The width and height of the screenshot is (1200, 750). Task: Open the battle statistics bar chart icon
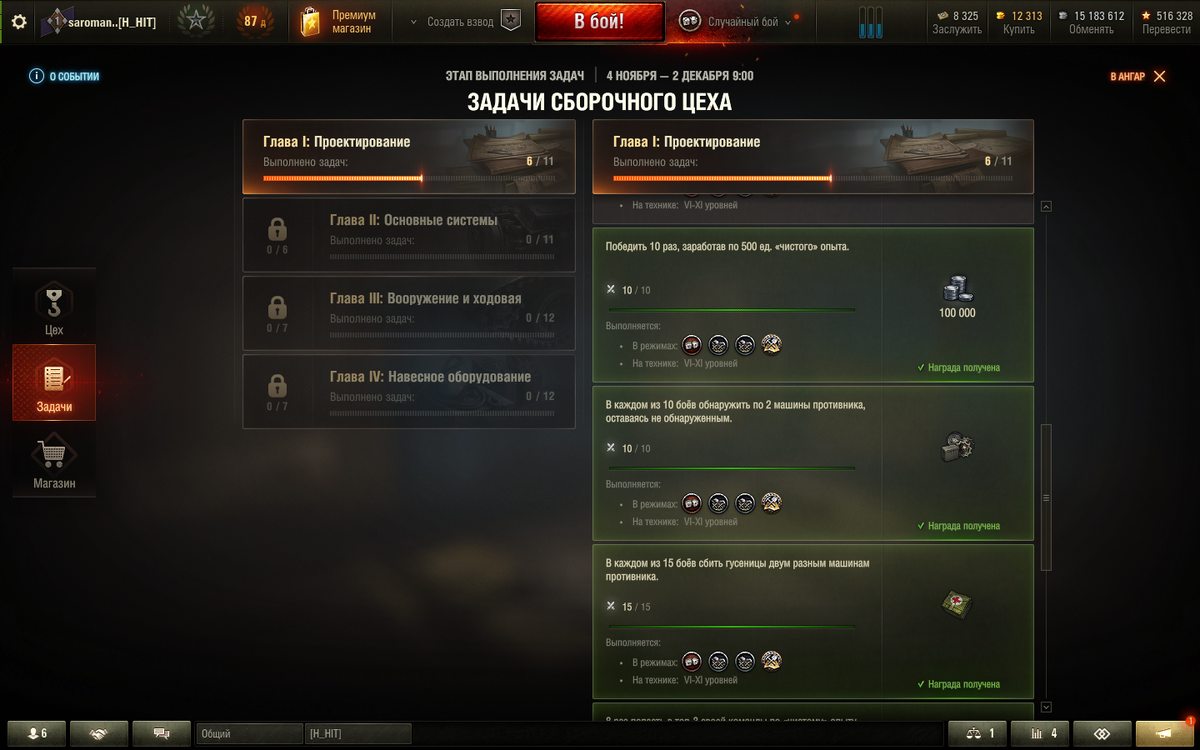pos(1040,733)
